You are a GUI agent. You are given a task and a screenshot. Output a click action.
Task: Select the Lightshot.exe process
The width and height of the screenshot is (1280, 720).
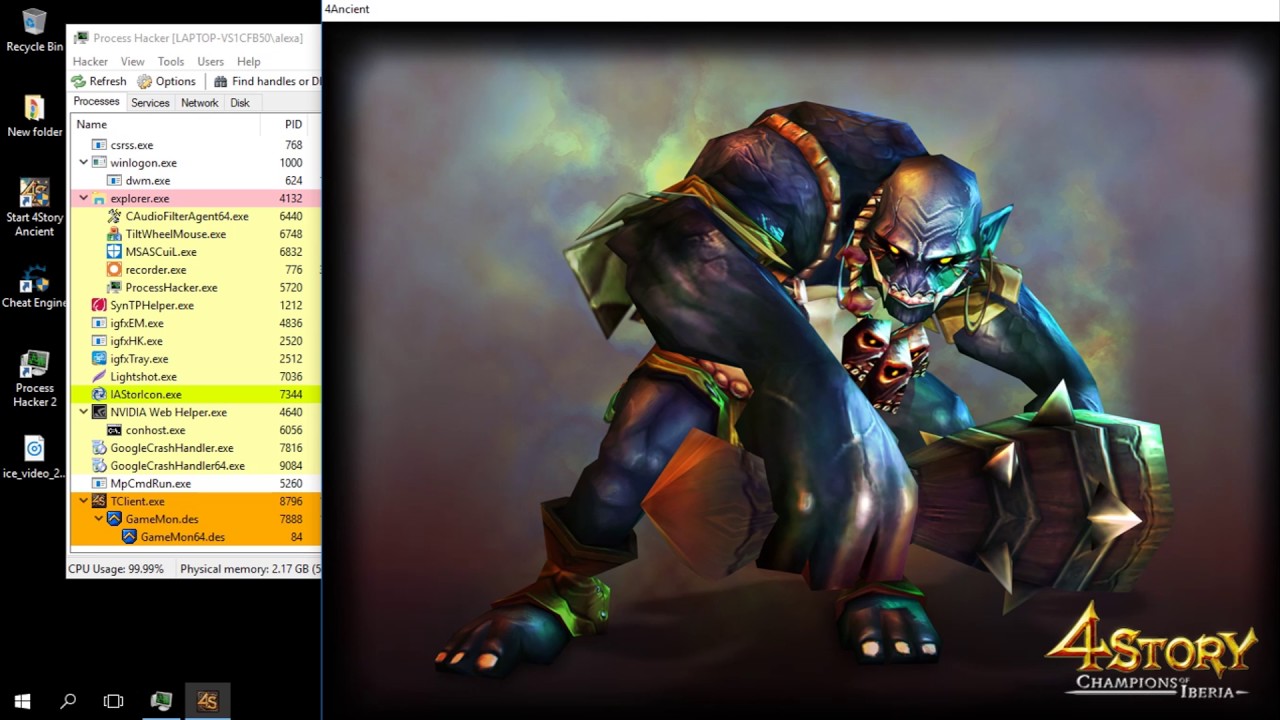click(196, 376)
